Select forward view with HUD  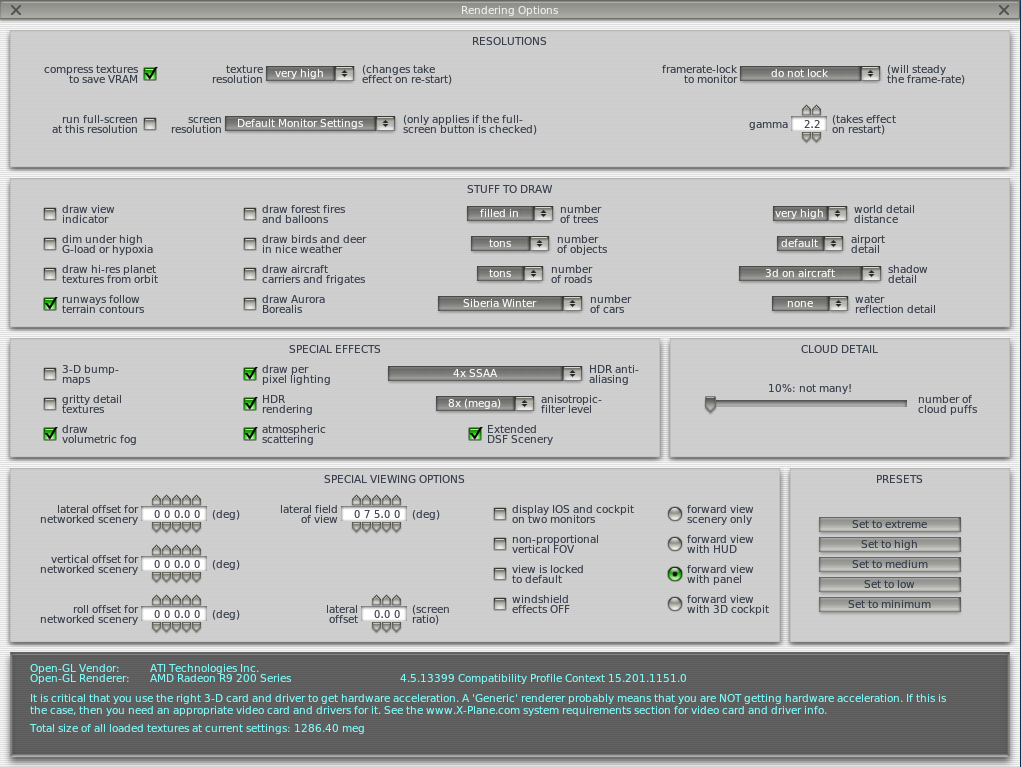(x=675, y=544)
